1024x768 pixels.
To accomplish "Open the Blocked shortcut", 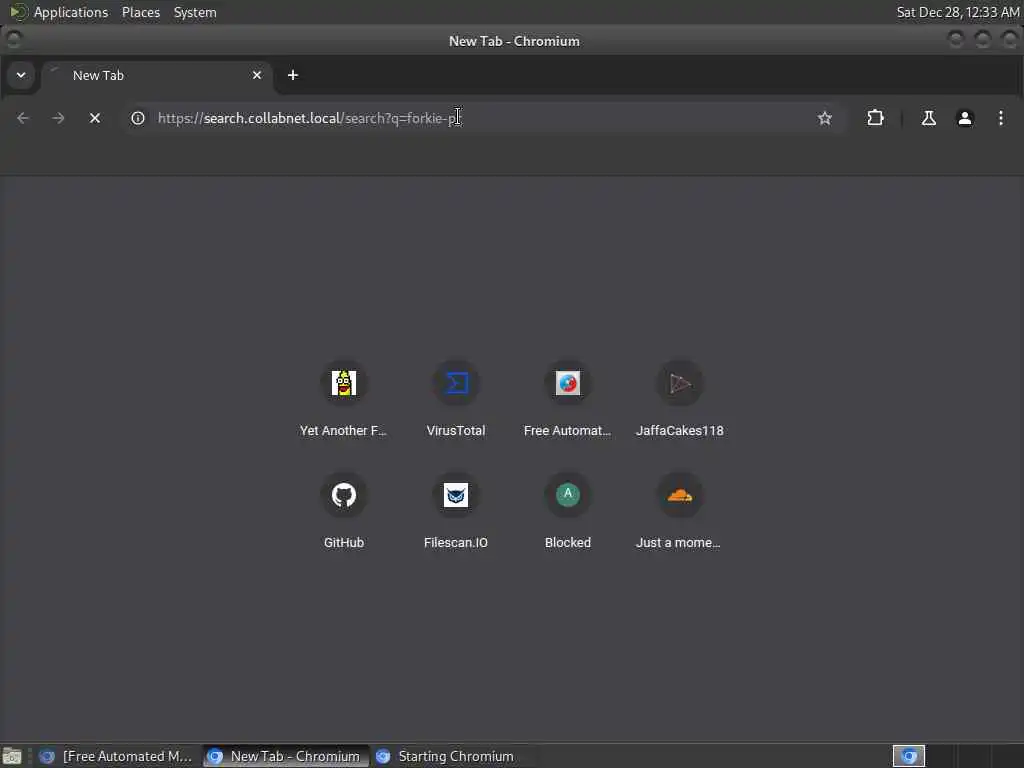I will [x=568, y=512].
